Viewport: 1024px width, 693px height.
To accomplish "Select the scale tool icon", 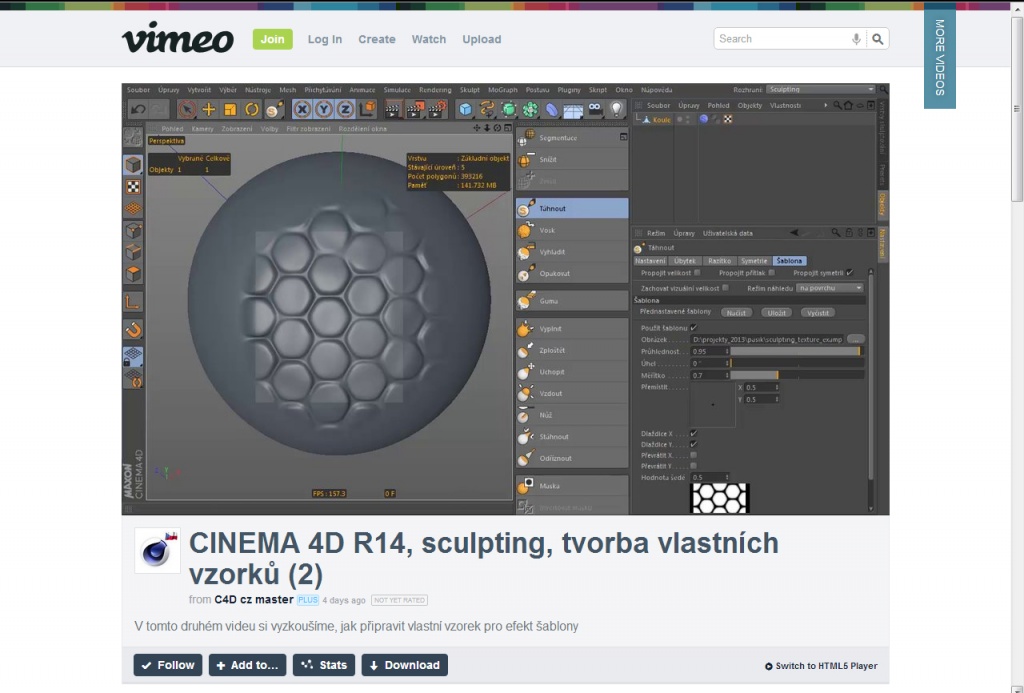I will tap(230, 110).
